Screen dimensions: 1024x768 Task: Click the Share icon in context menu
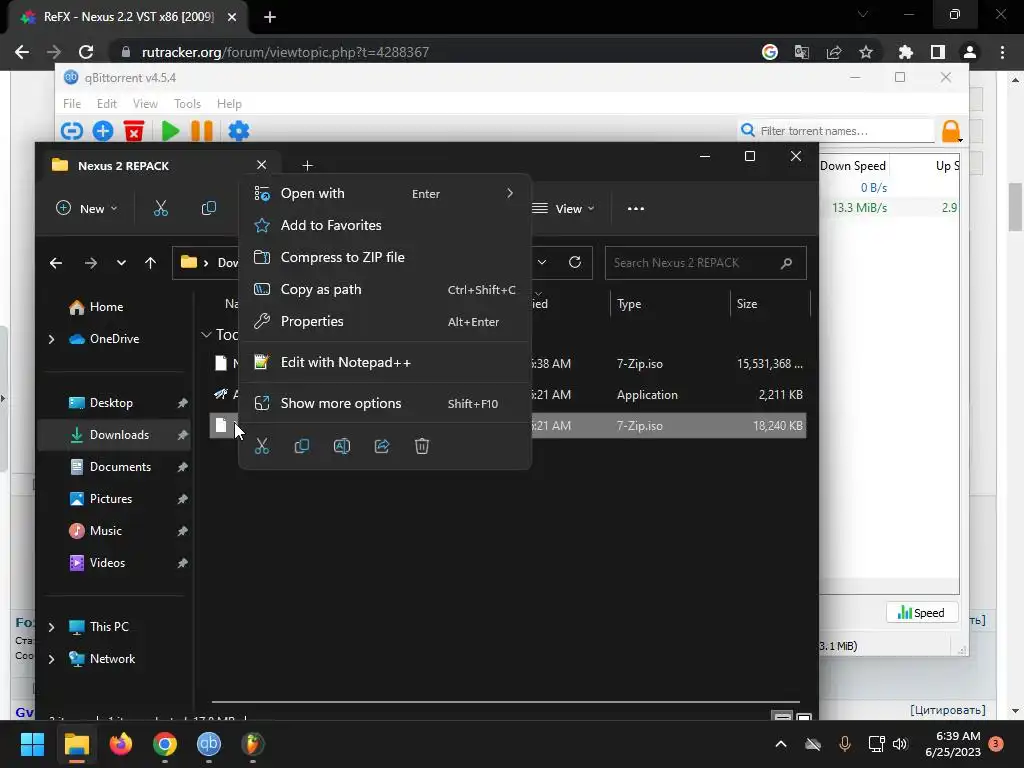coord(382,447)
